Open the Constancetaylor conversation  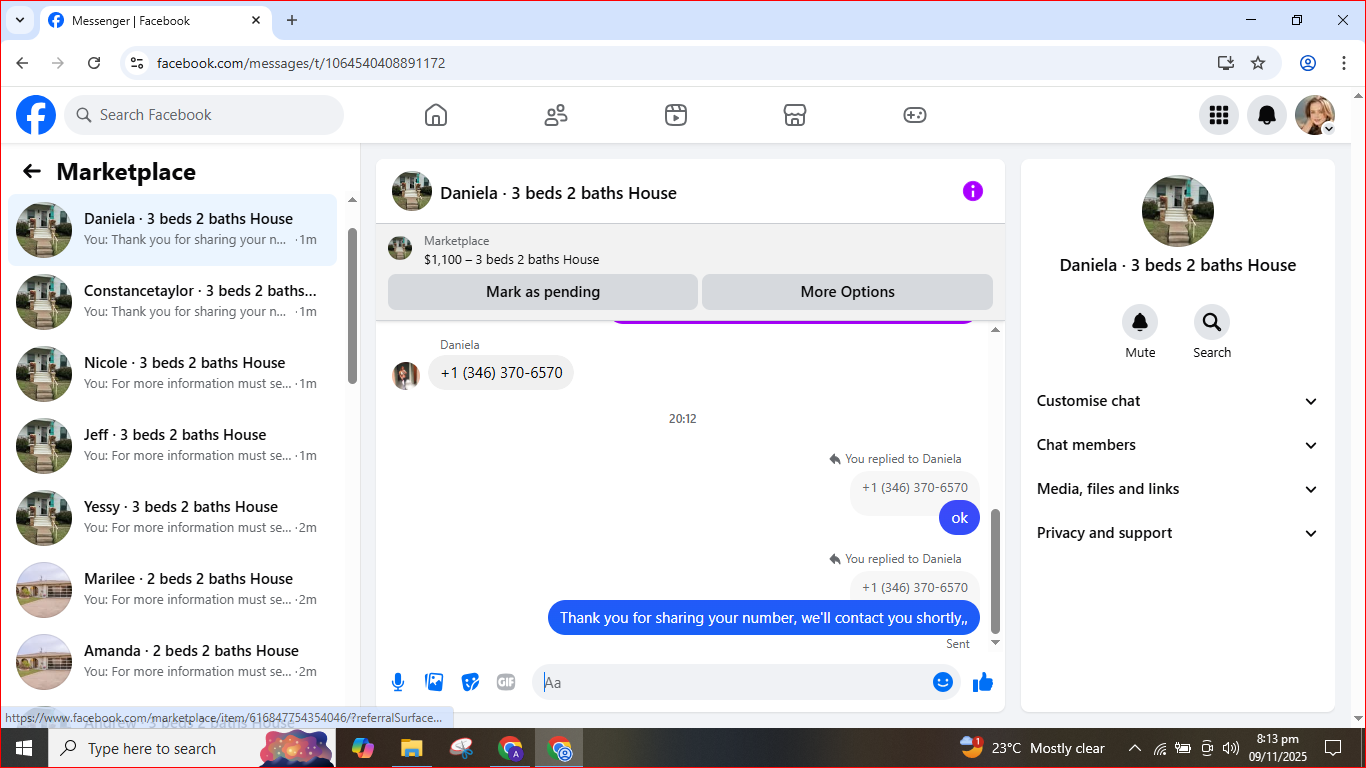click(173, 302)
